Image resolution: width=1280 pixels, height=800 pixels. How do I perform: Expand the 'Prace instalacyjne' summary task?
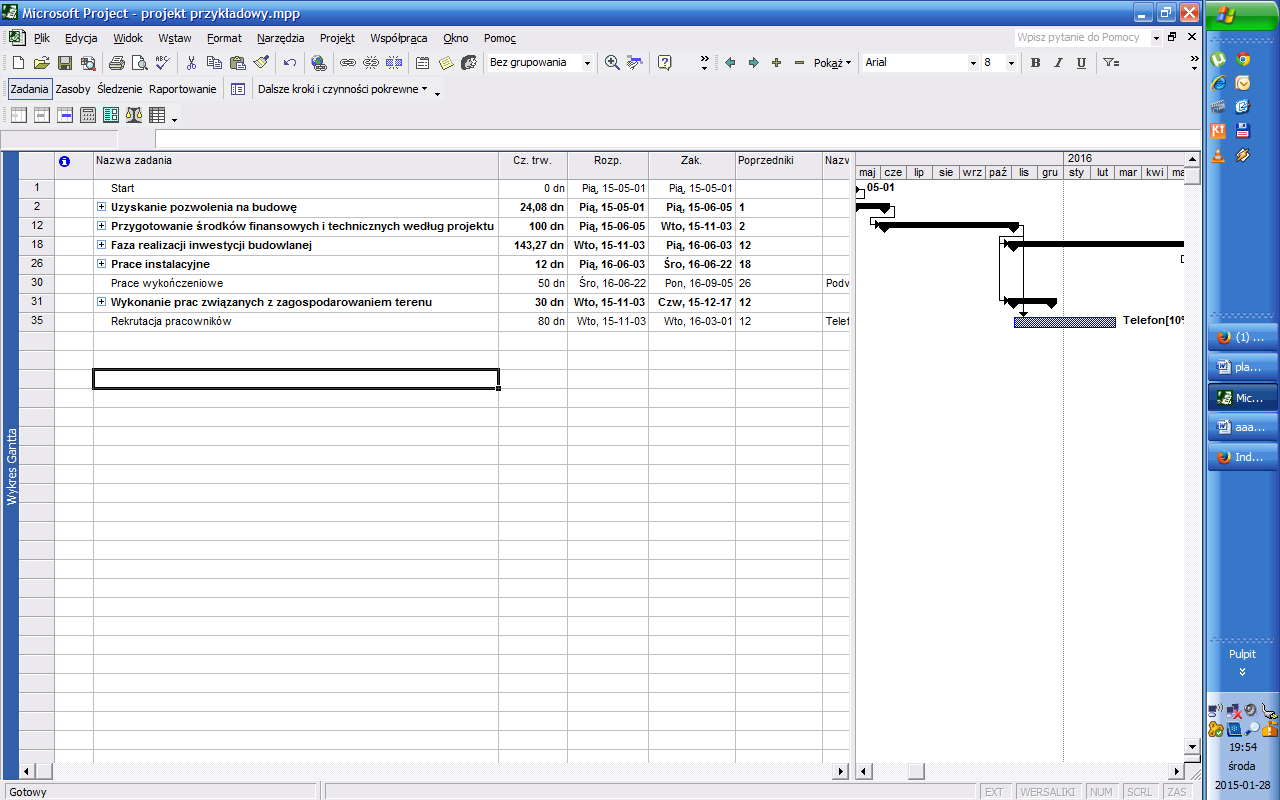[x=102, y=264]
